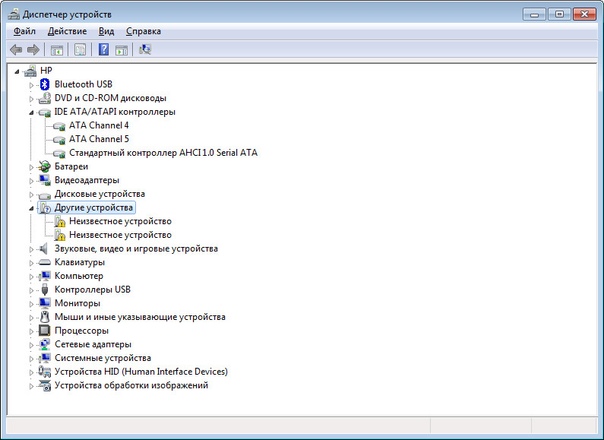The width and height of the screenshot is (604, 440).
Task: Click the Батареи battery icon
Action: point(45,166)
